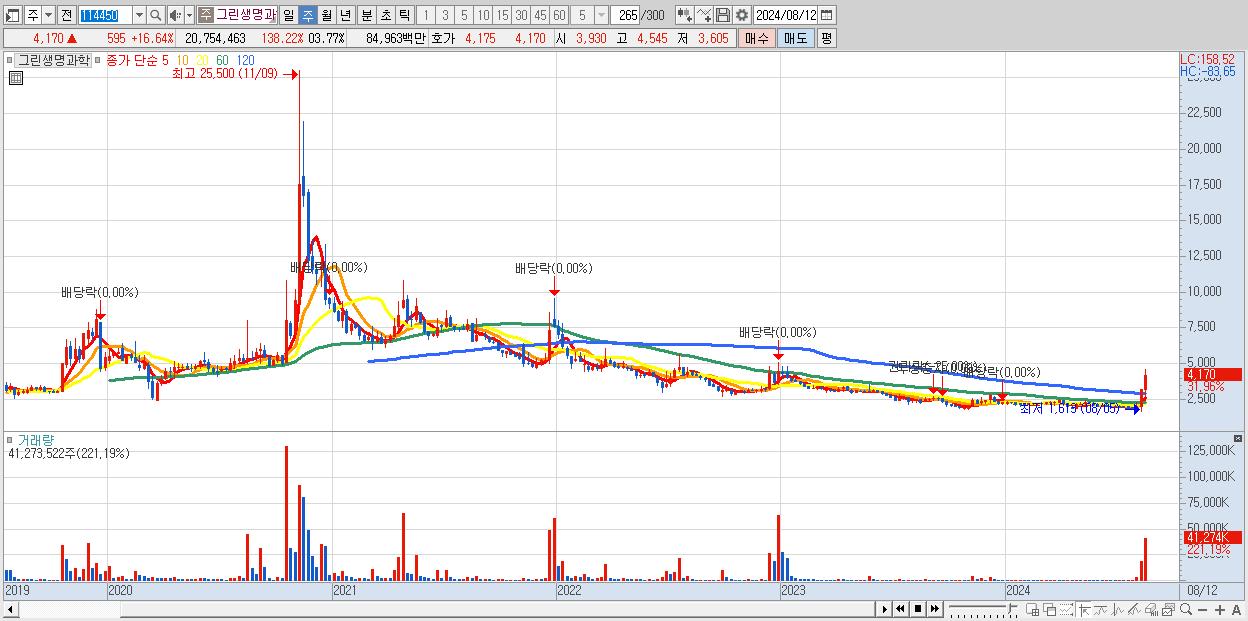Click the overlapping windows icon in bottom bar

(x=1050, y=609)
